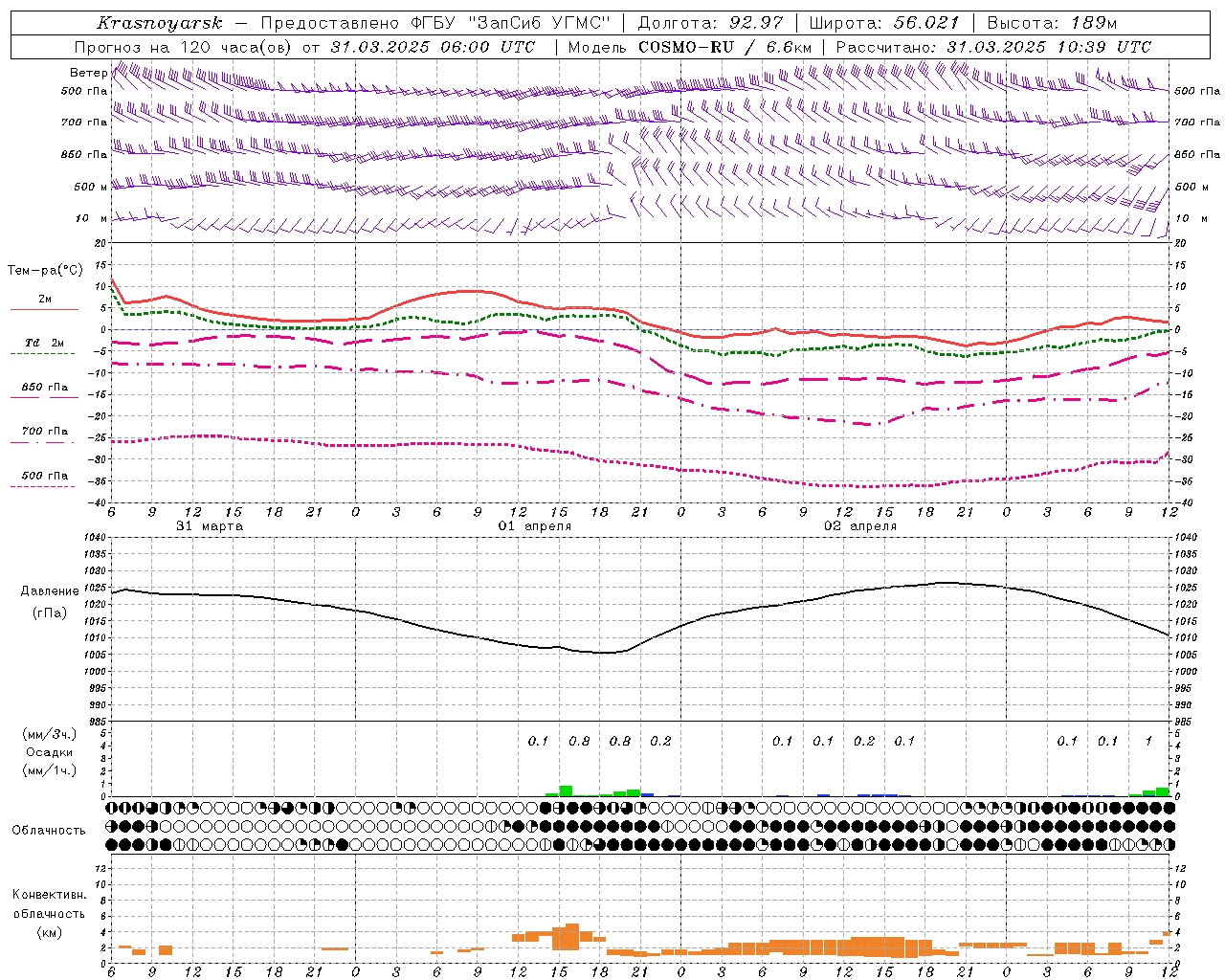Viewport: 1225px width, 980px height.
Task: Click the 'Td 2м' dew point legend label
Action: coord(44,343)
